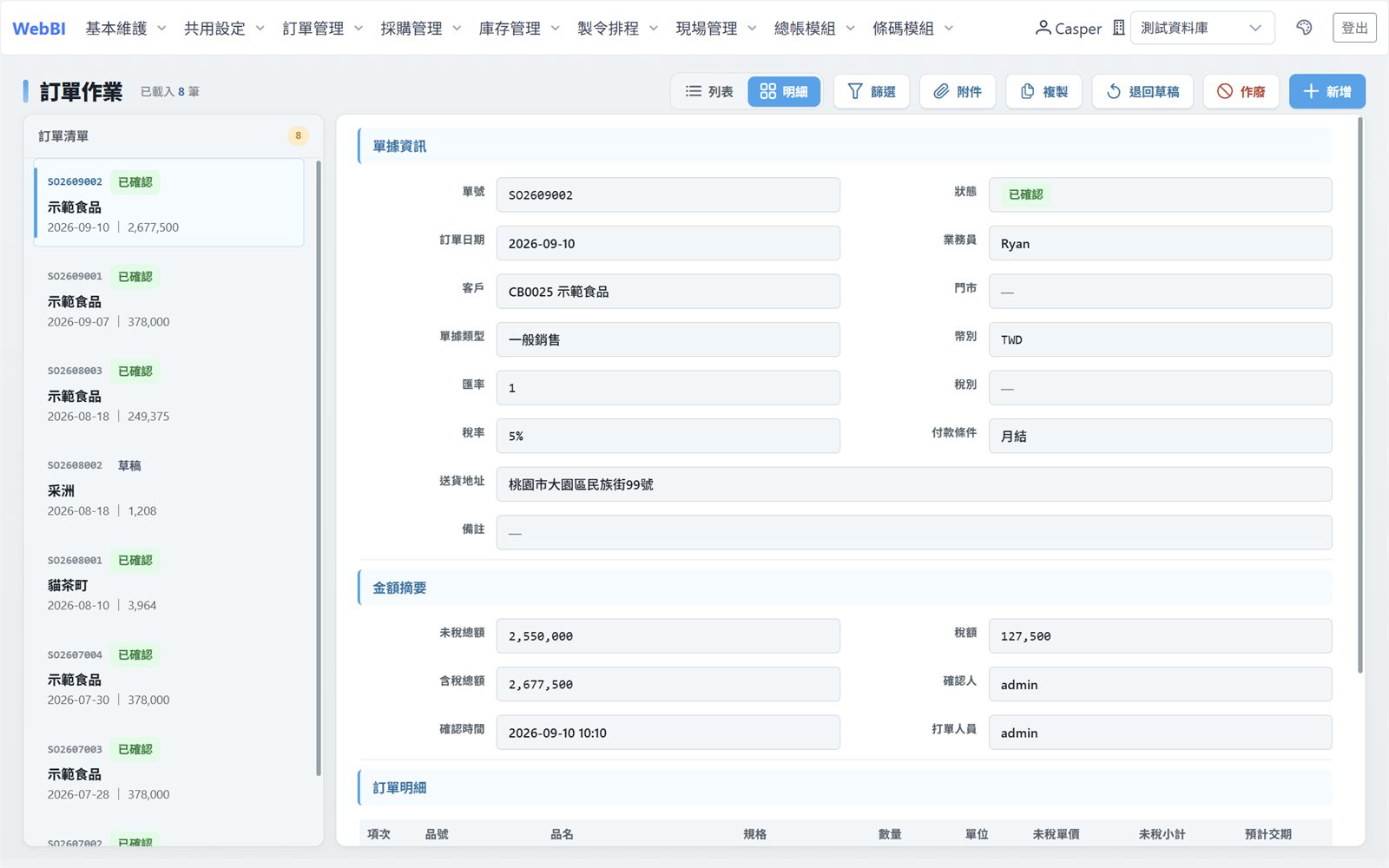
Task: Click the 幣別 field TWD
Action: pos(1160,339)
